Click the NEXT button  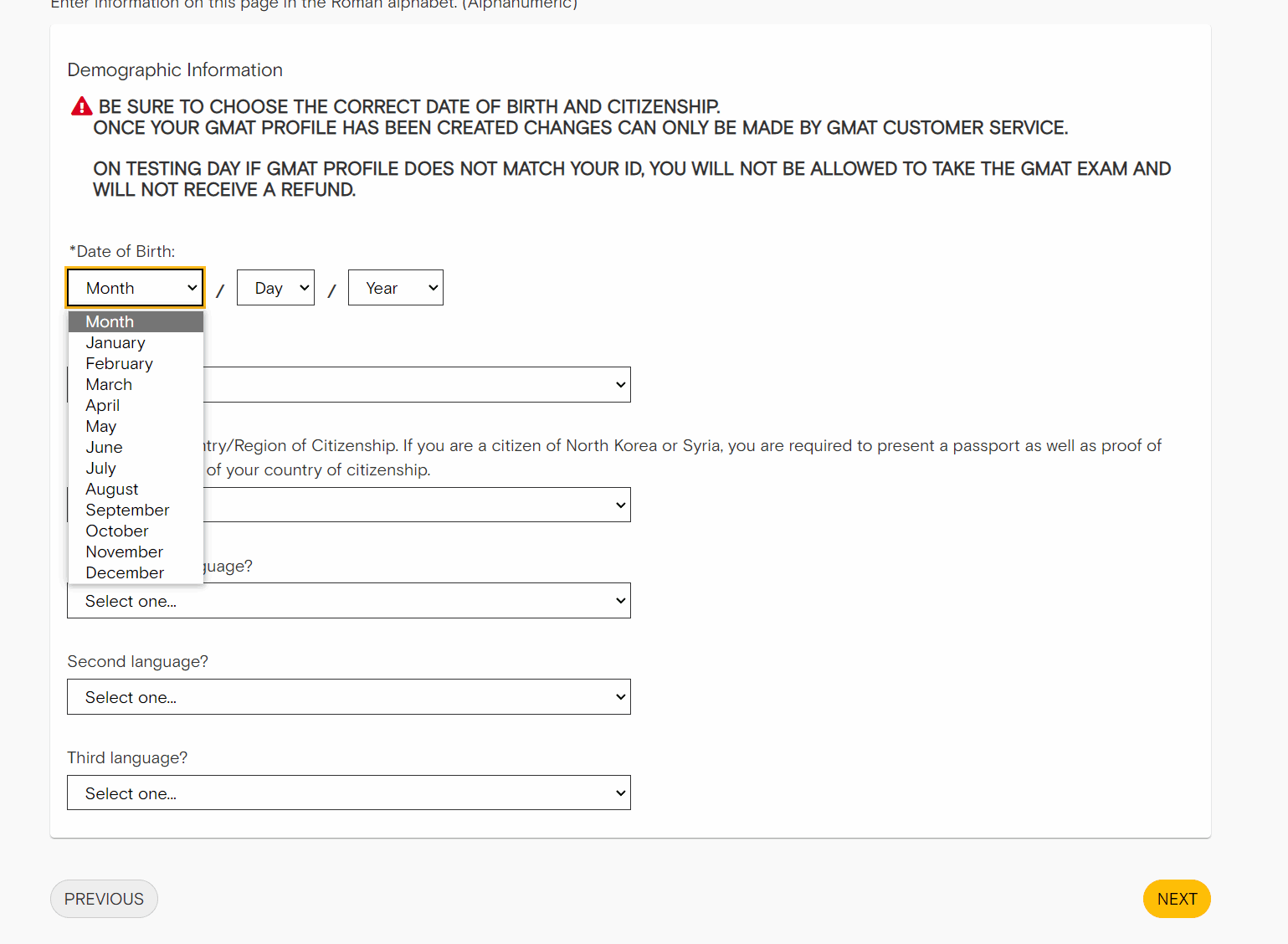pos(1176,899)
